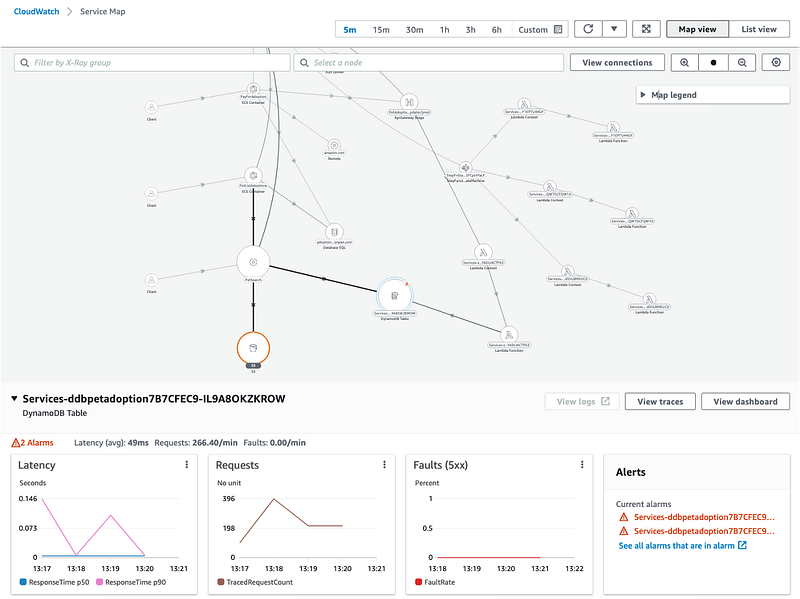Image resolution: width=800 pixels, height=599 pixels.
Task: Focus the Select a node search field
Action: tap(429, 62)
